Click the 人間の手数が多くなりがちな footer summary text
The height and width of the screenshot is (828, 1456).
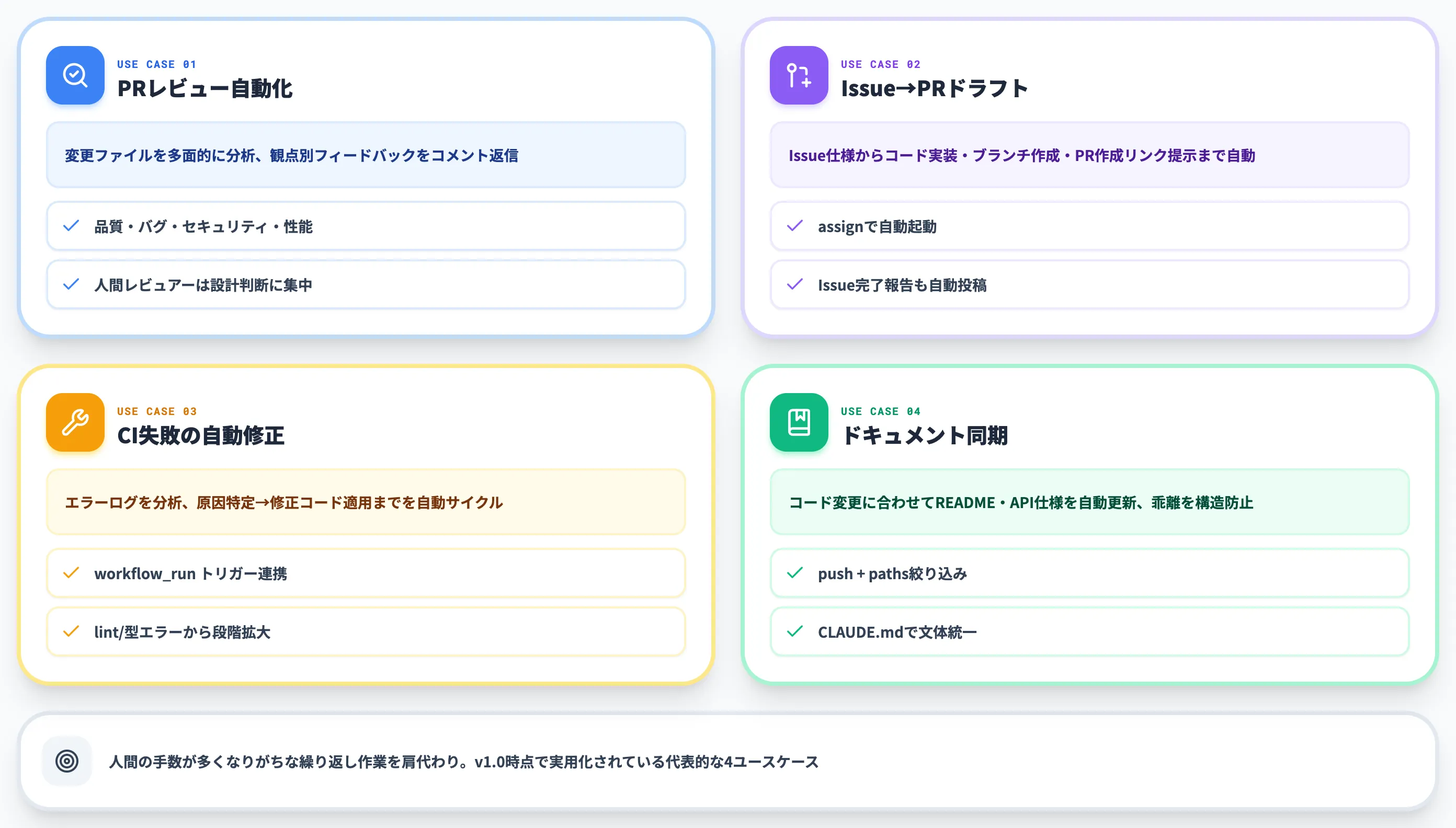(464, 762)
